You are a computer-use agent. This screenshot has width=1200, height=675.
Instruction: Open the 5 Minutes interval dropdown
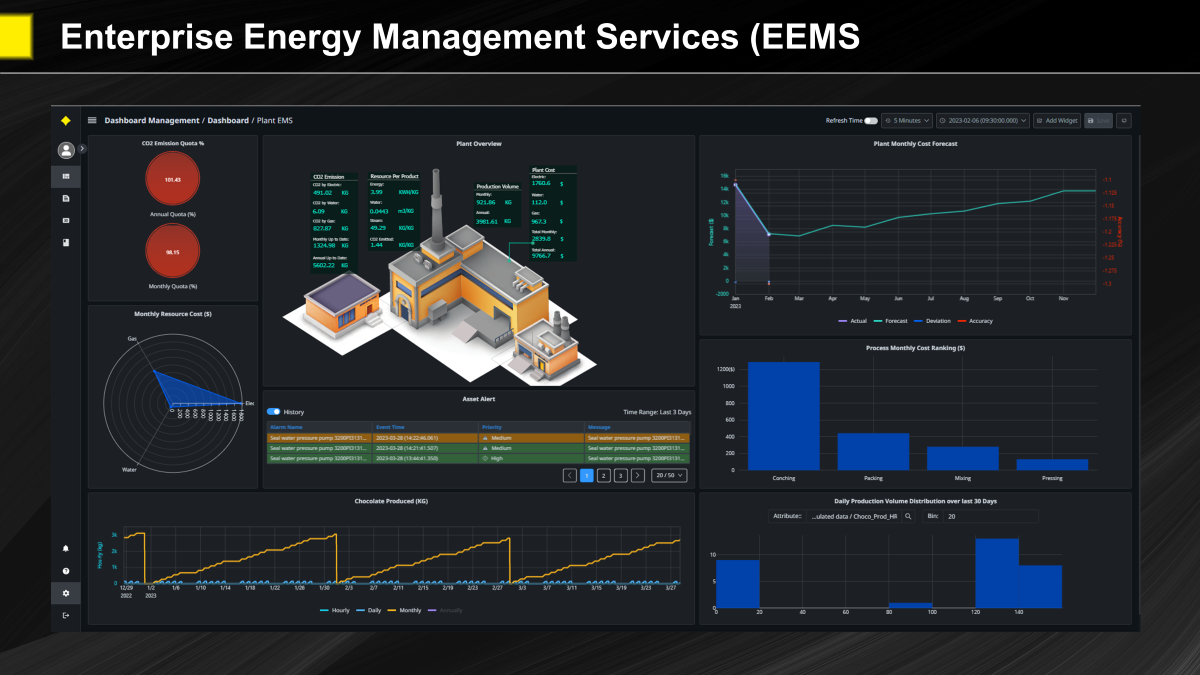907,120
